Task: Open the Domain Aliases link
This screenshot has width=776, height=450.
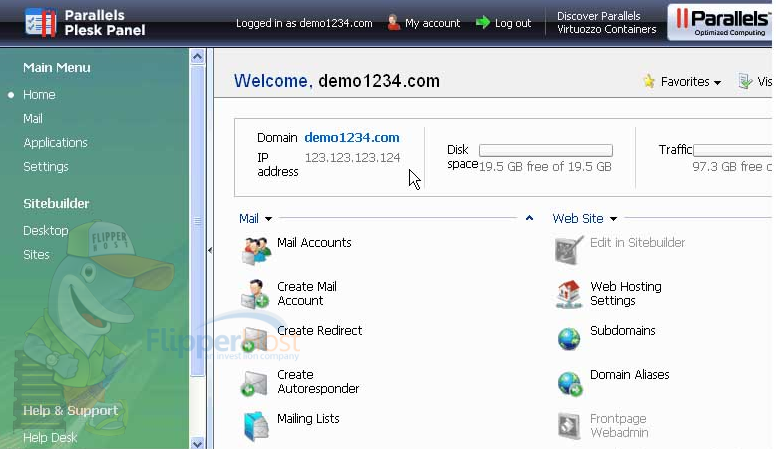Action: tap(630, 374)
